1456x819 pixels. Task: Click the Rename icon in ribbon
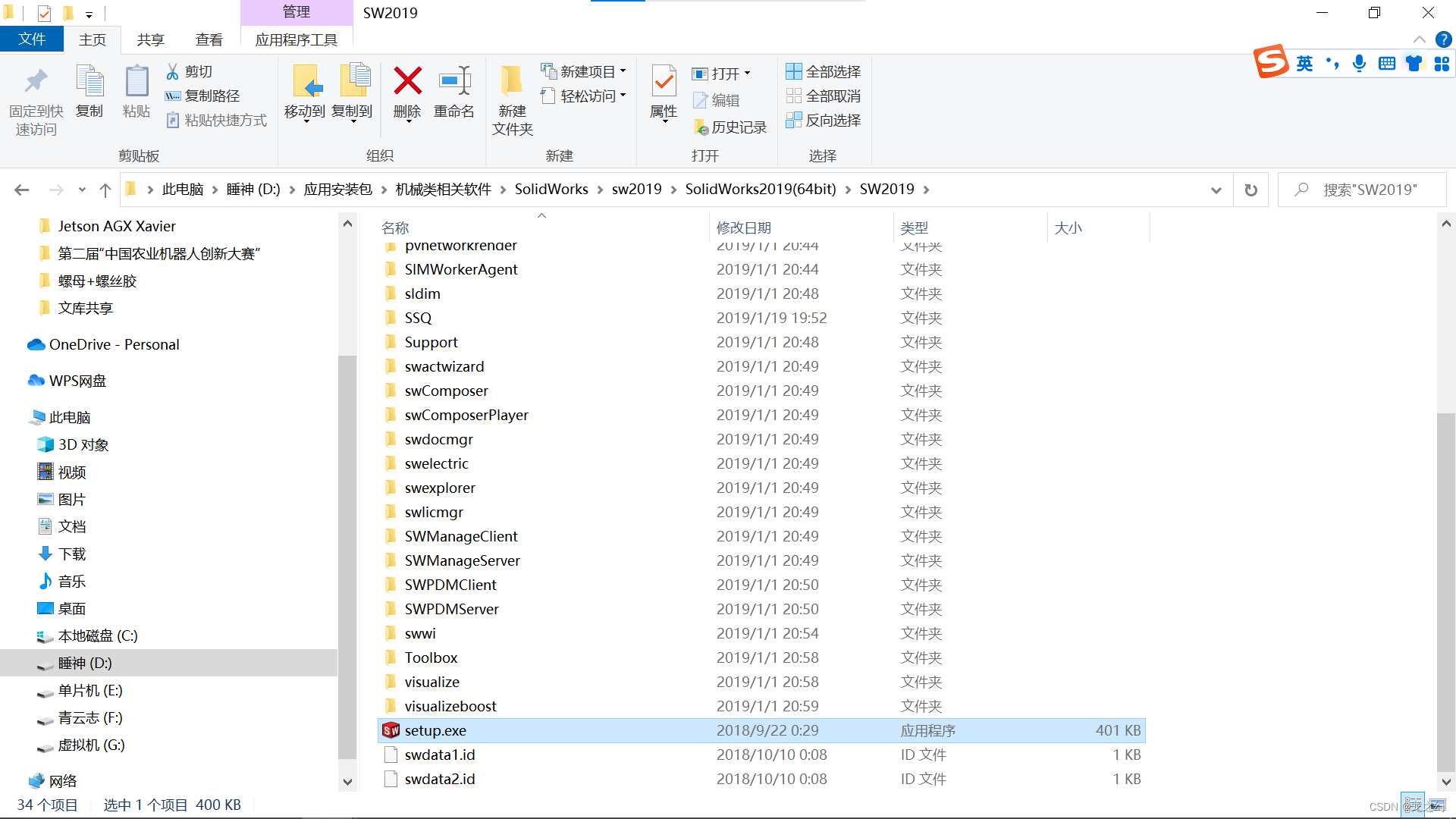[454, 81]
